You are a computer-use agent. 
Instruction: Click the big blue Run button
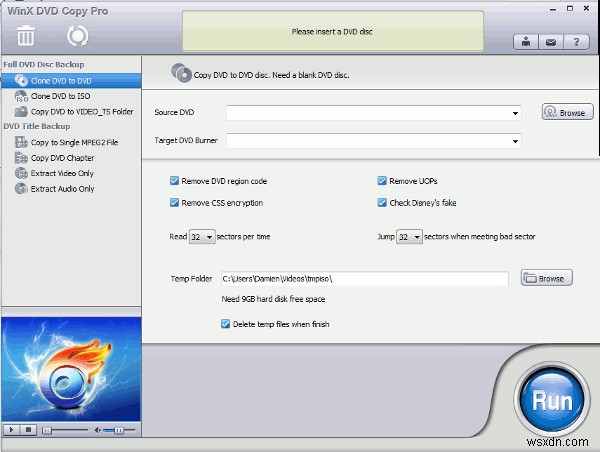click(x=552, y=400)
